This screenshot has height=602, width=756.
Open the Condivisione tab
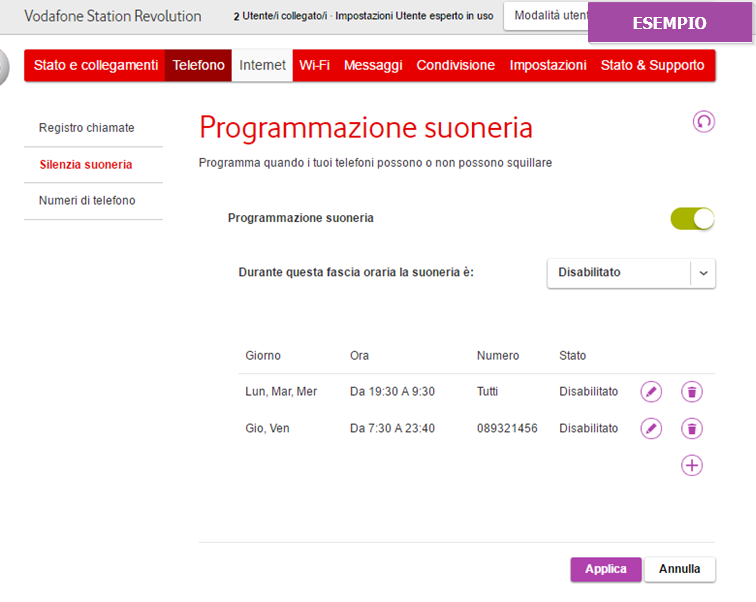pos(456,65)
